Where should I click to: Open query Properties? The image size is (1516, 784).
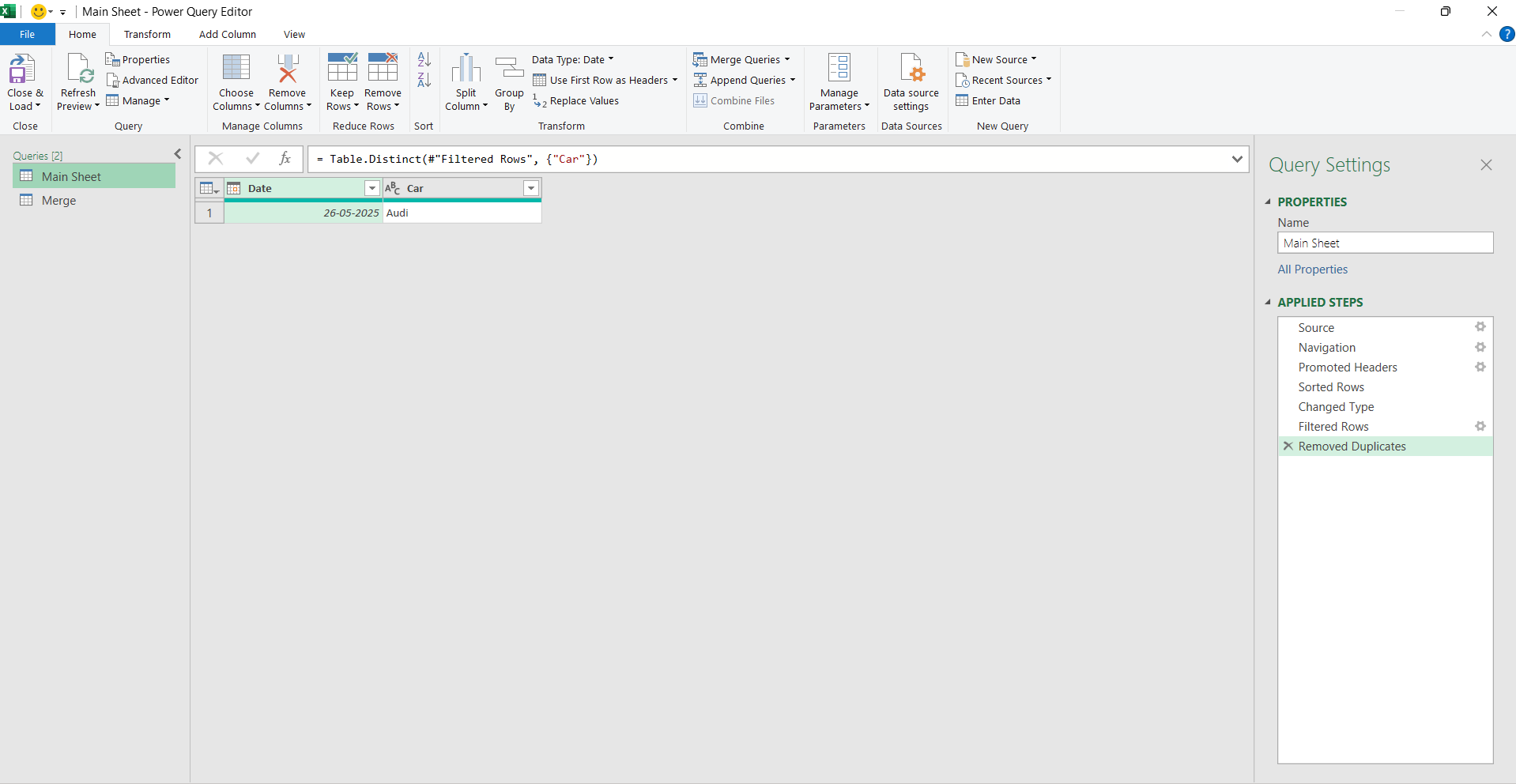[138, 59]
